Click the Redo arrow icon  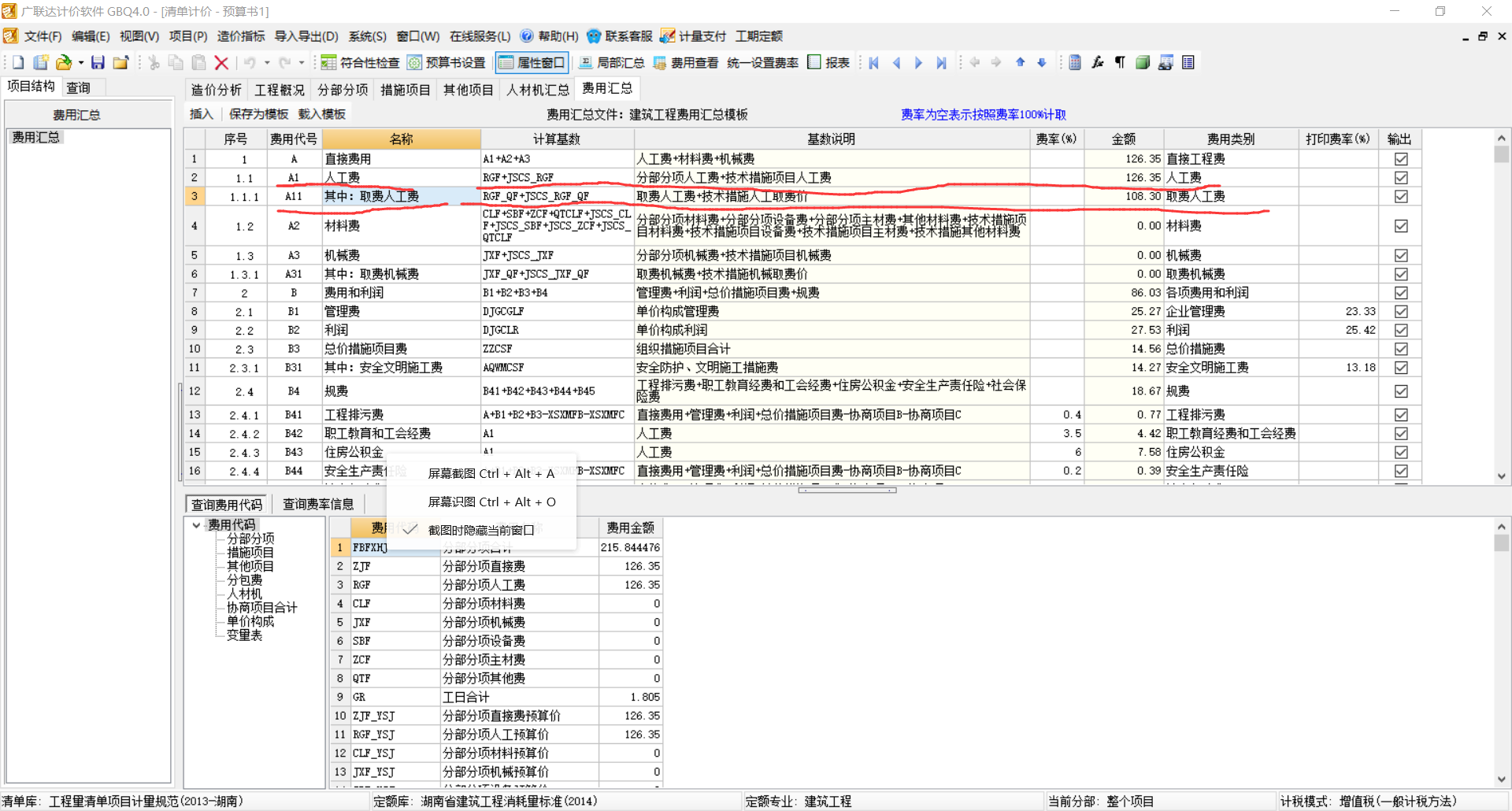pyautogui.click(x=284, y=62)
